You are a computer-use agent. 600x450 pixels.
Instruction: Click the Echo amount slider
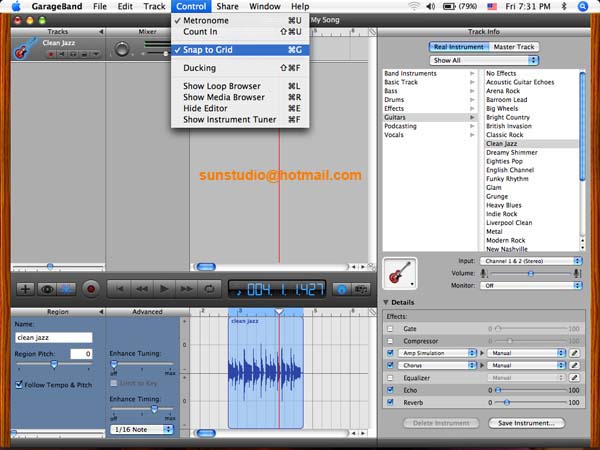(x=531, y=390)
